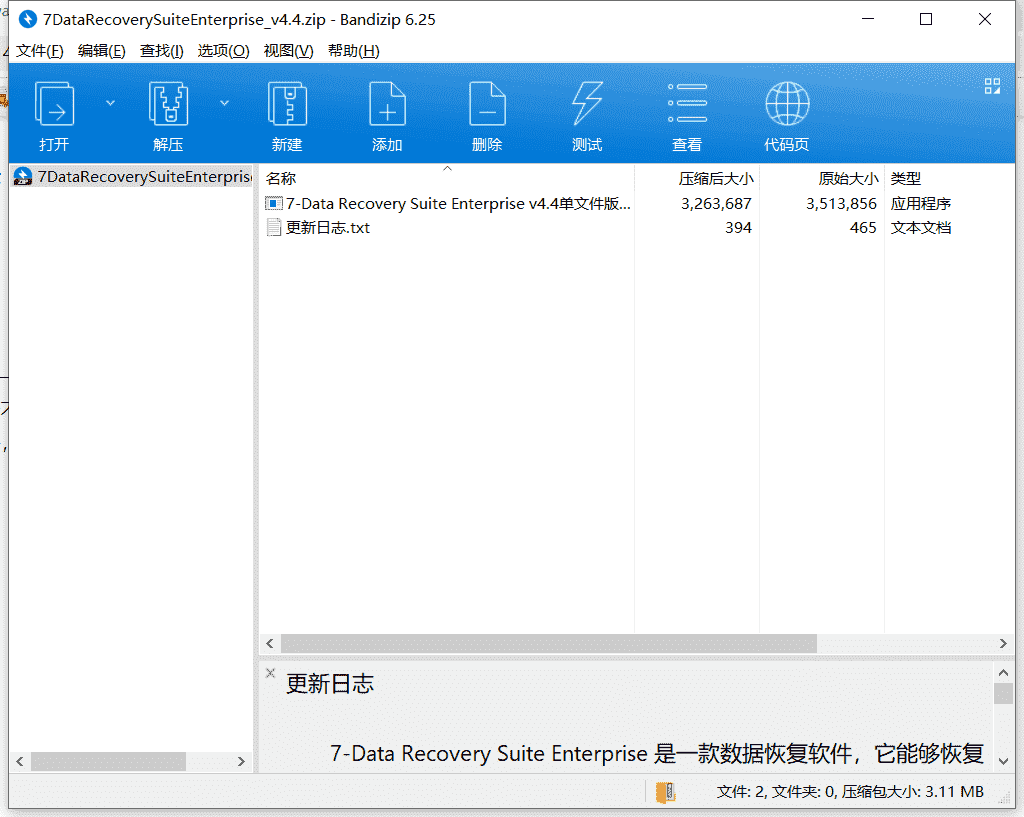Expand the dropdown arrow next to 解压
This screenshot has height=817, width=1024.
224,103
